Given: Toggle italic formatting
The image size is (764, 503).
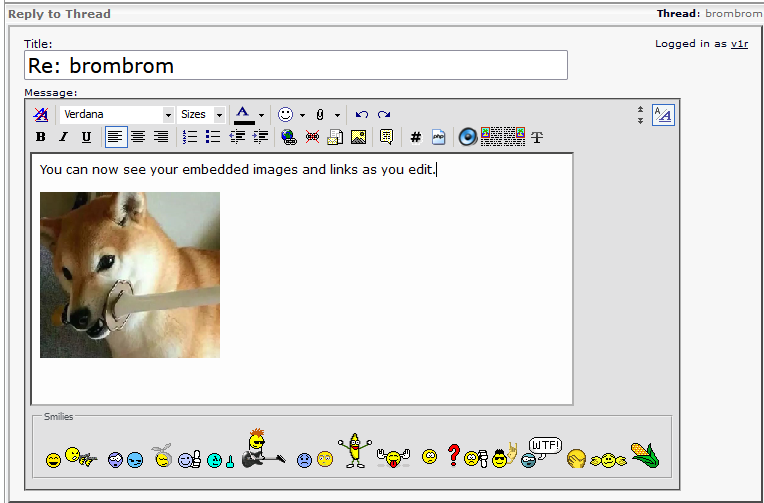Looking at the screenshot, I should coord(63,137).
